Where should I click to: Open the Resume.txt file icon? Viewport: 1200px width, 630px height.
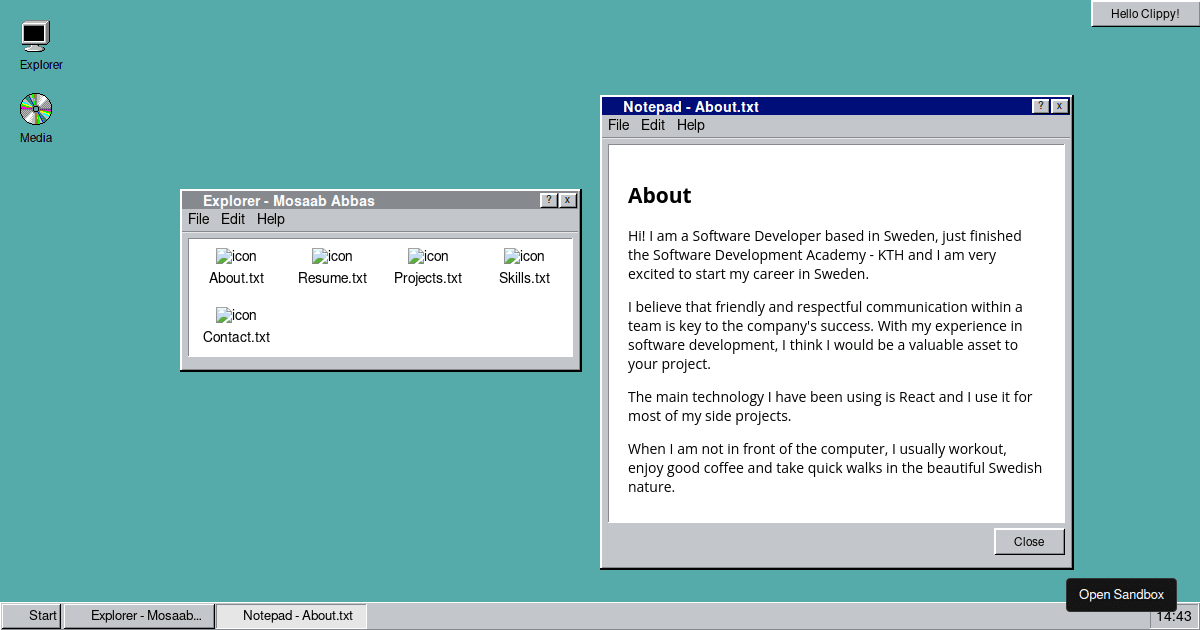pyautogui.click(x=332, y=267)
